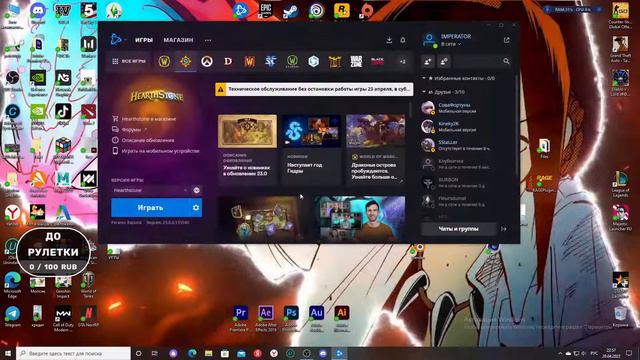Screen dimensions: 640x360
Task: Open the downloads icon in Battle.net
Action: [389, 40]
